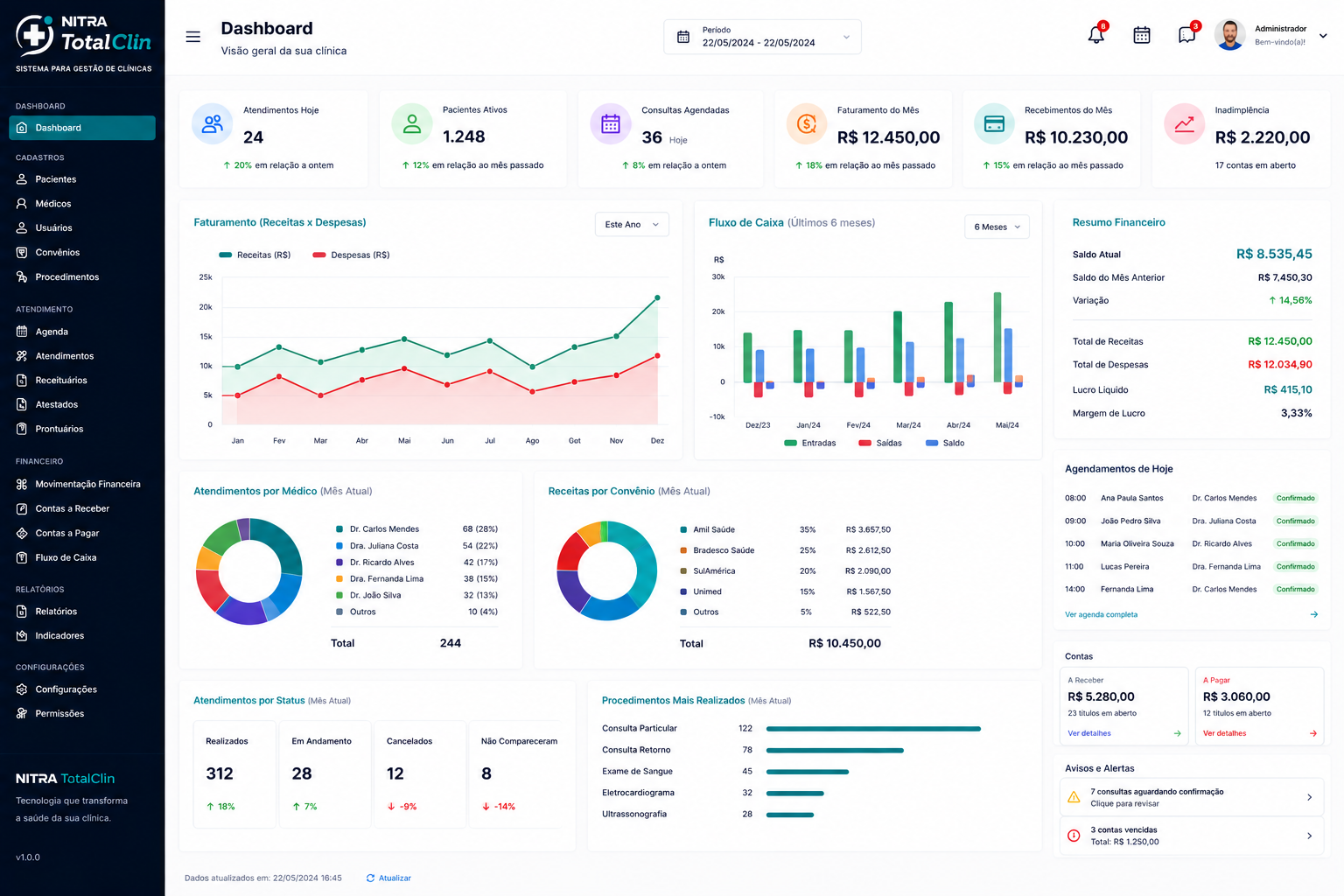Toggle Receitas (R$) legend series
This screenshot has height=896, width=1344.
tap(255, 255)
